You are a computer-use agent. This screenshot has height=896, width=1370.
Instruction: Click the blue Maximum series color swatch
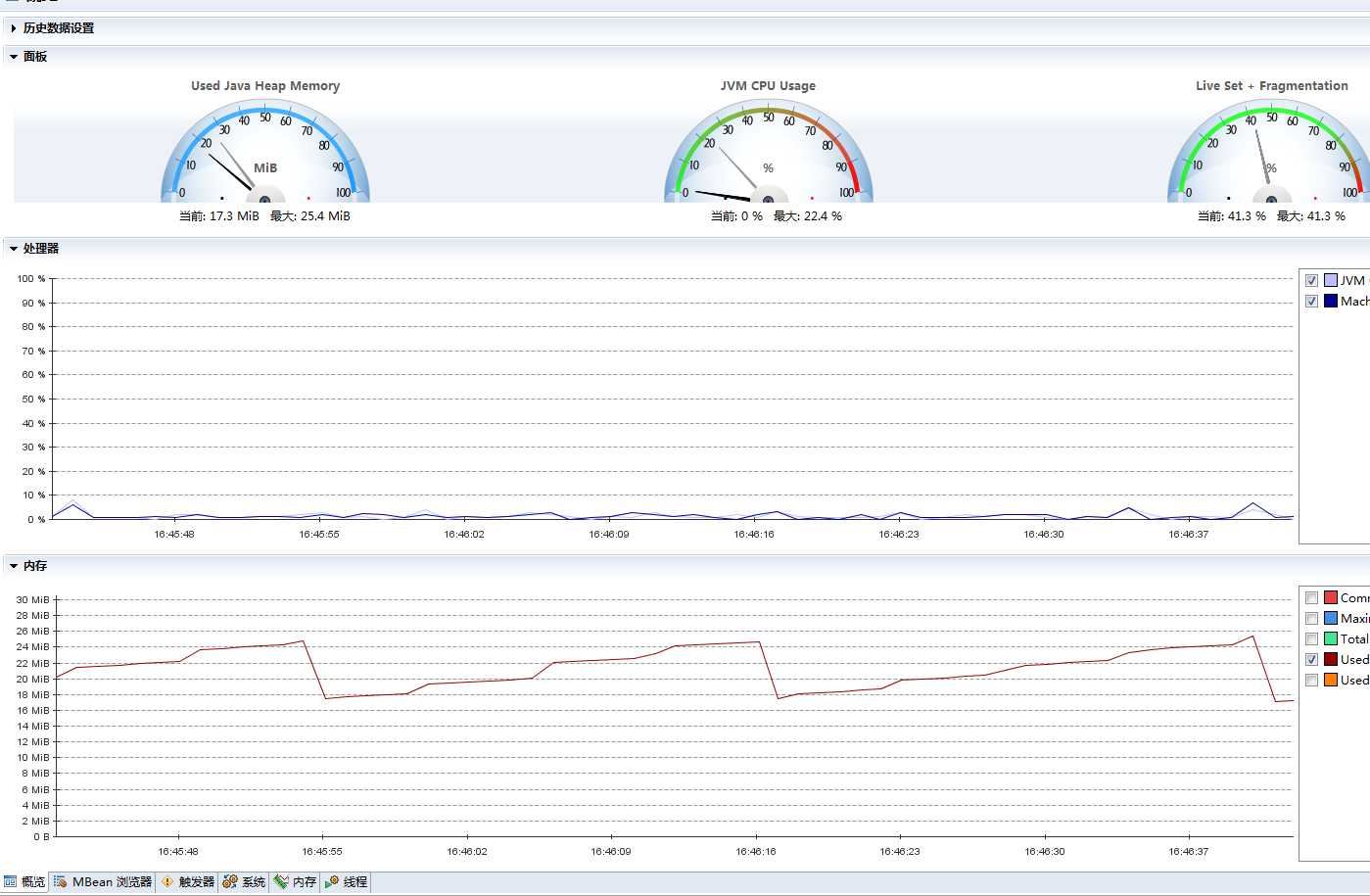(1331, 618)
